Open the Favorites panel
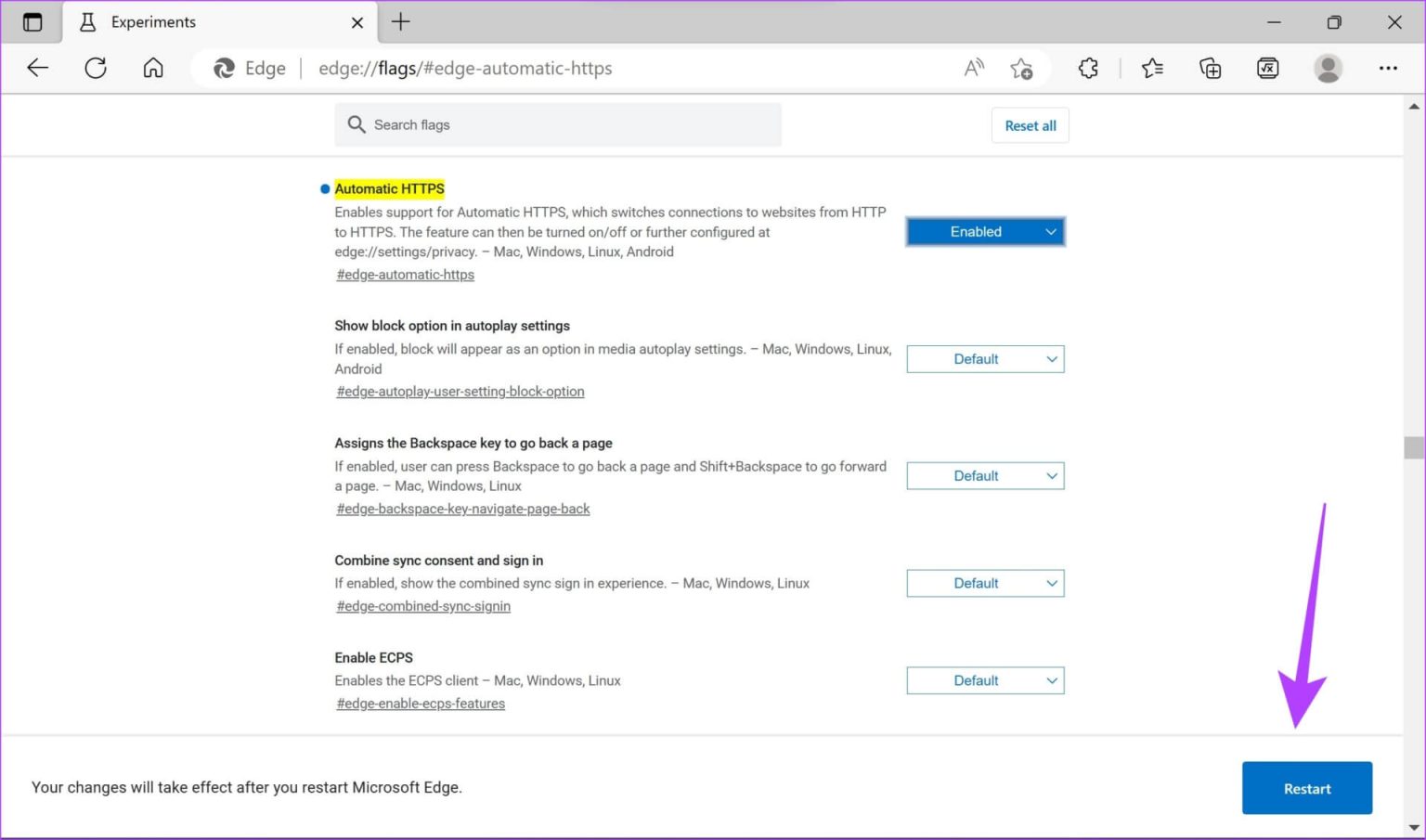 click(x=1152, y=68)
